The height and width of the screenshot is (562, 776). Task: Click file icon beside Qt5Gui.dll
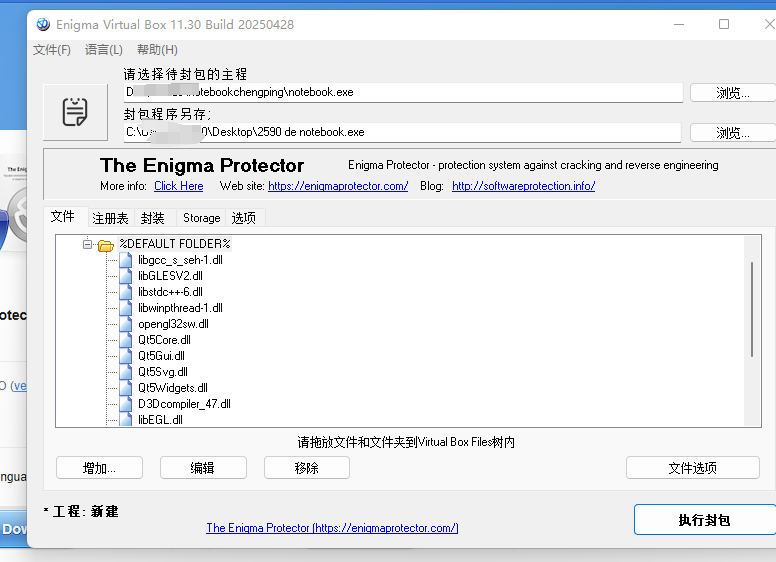[126, 356]
